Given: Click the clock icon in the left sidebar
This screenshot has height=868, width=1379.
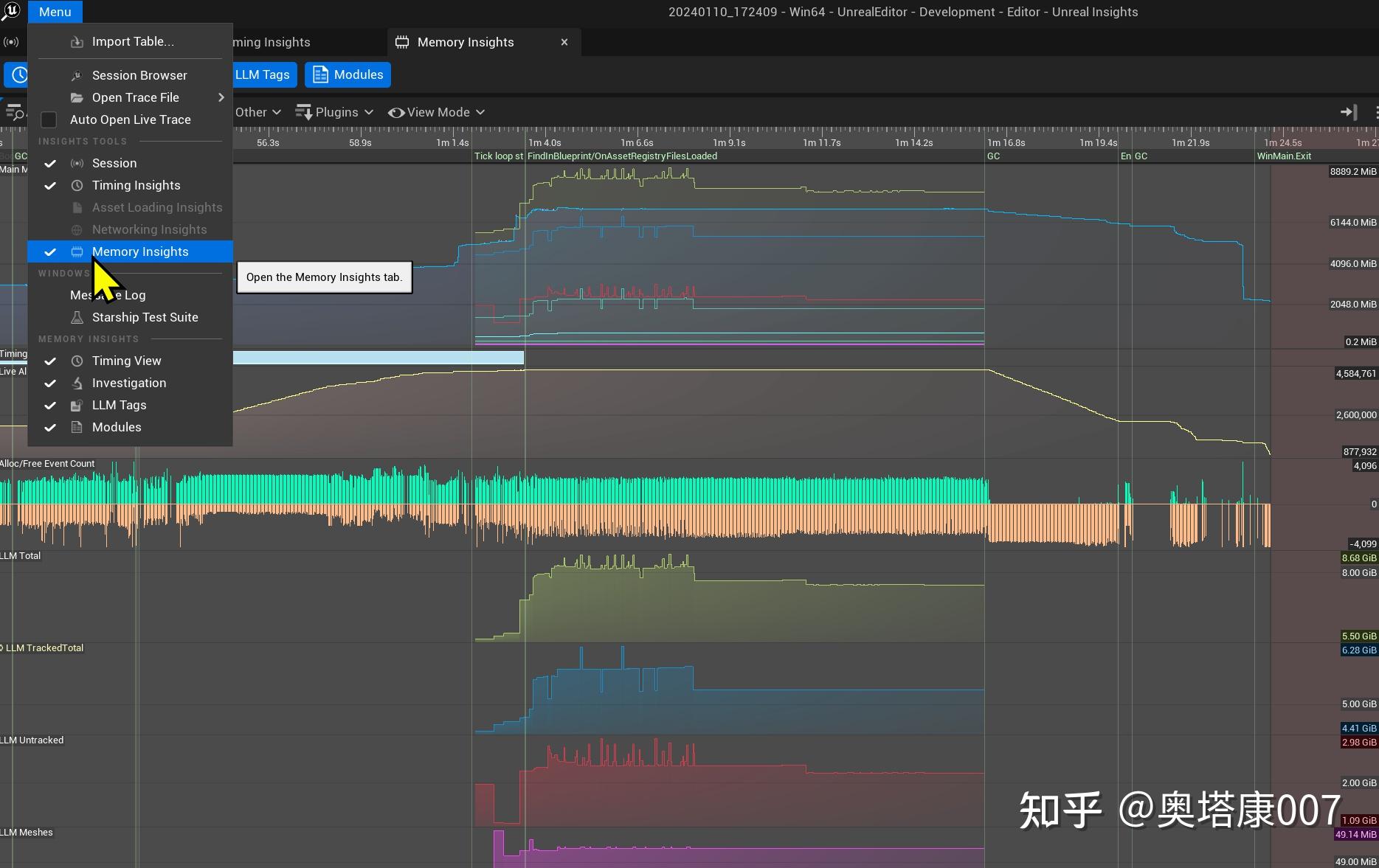Looking at the screenshot, I should [x=18, y=74].
